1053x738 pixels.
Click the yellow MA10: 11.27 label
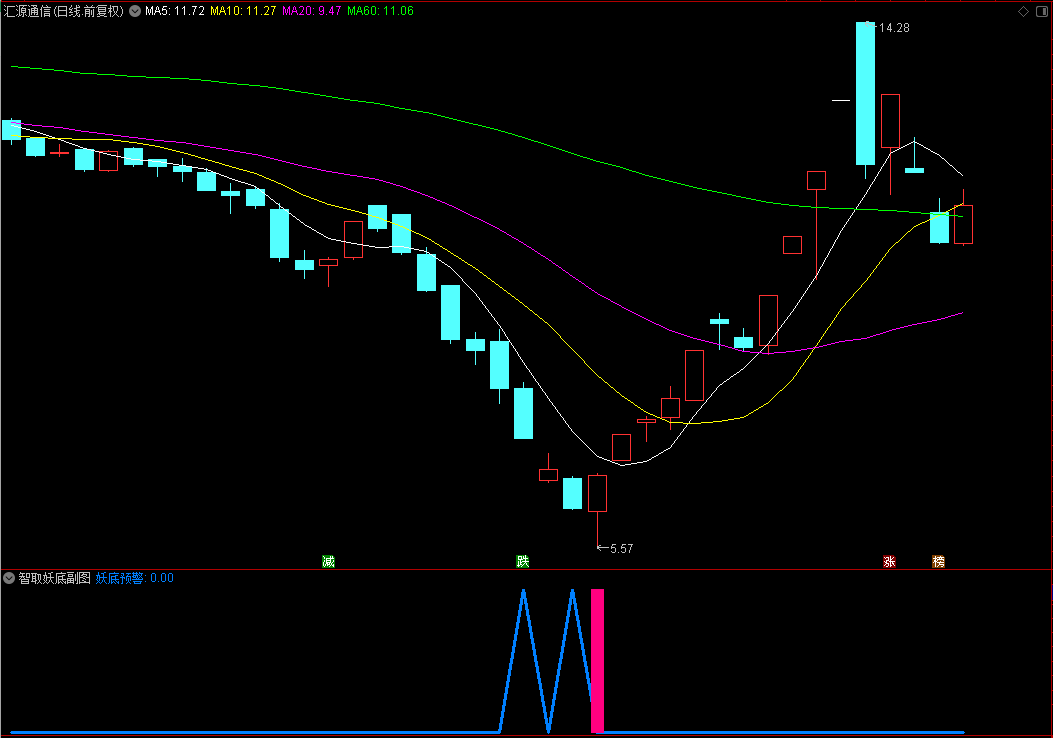[x=243, y=11]
